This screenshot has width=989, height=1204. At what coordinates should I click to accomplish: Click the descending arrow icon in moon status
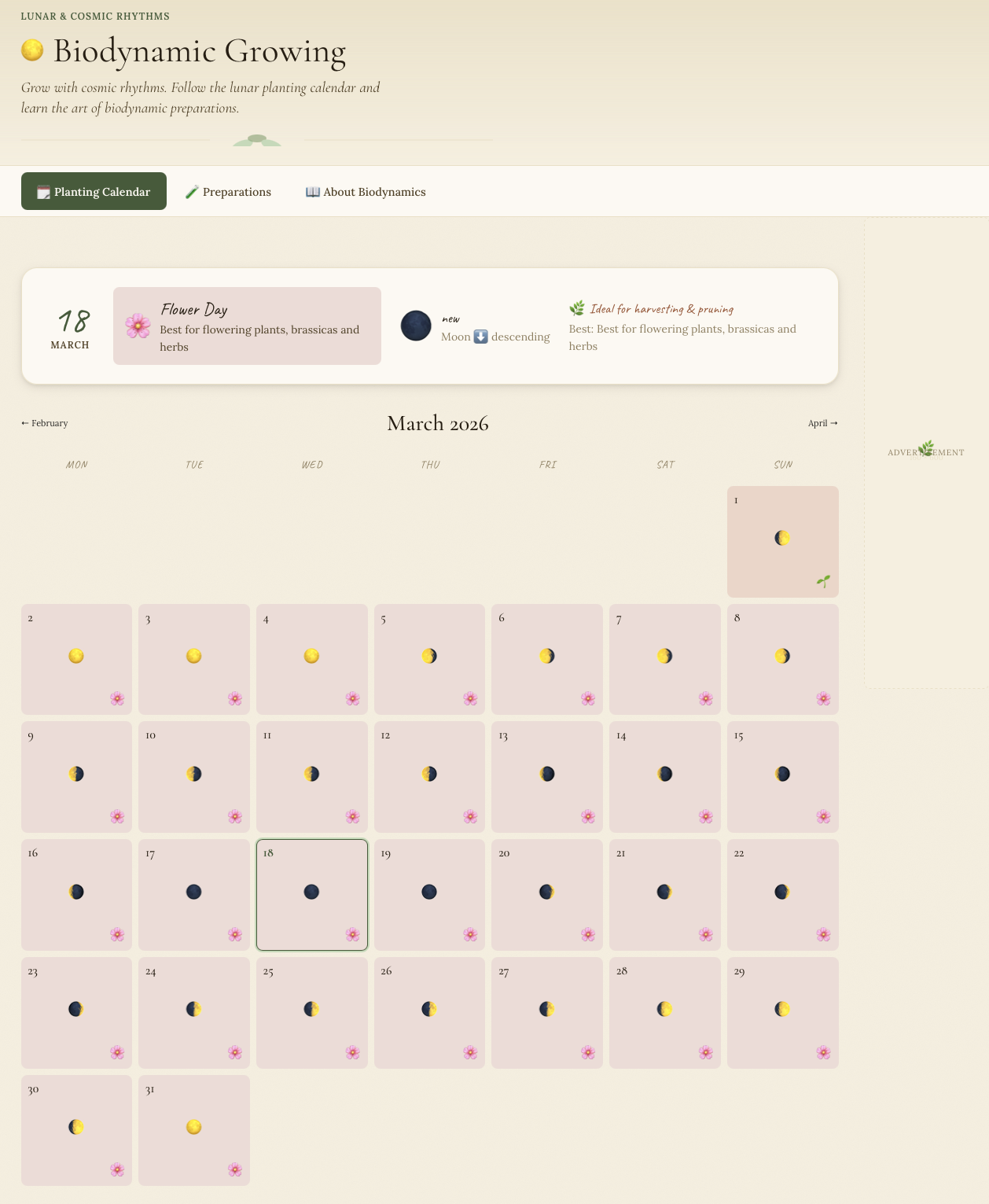click(480, 337)
